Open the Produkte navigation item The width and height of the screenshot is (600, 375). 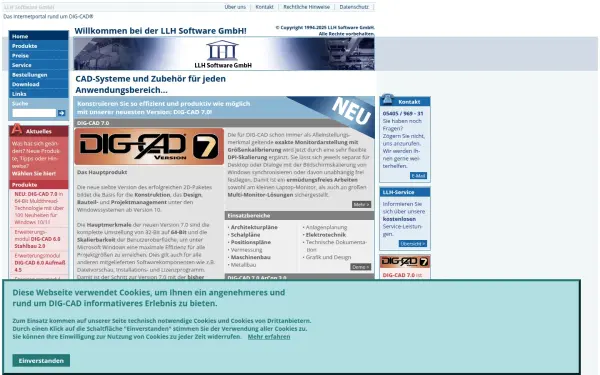click(x=39, y=46)
